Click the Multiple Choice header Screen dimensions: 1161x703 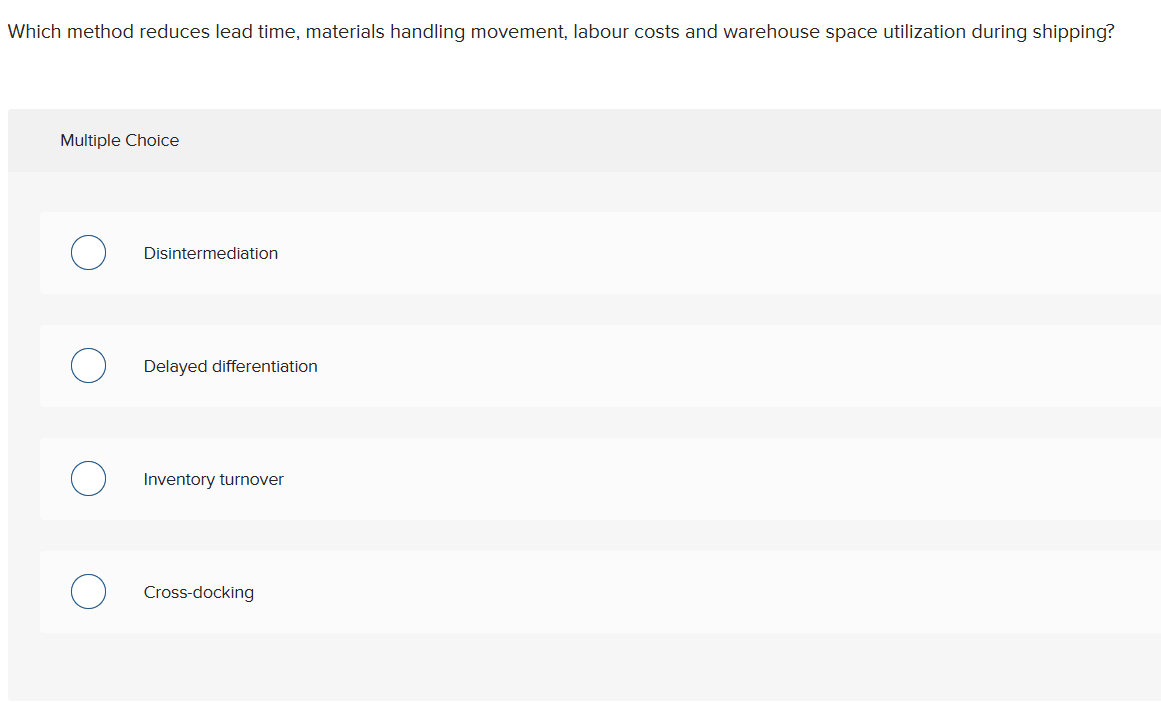[119, 140]
